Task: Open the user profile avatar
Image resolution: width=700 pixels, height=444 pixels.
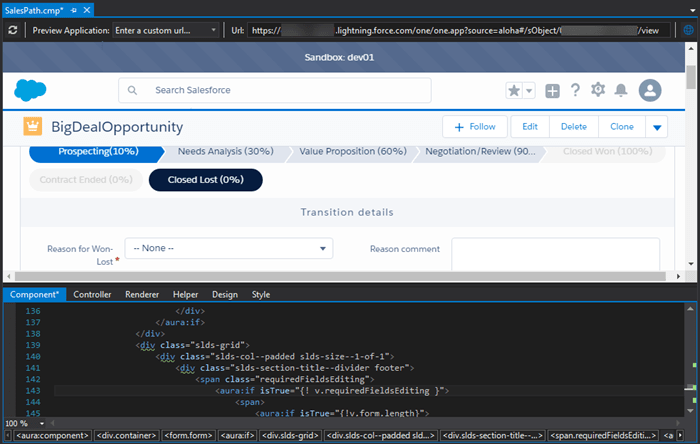Action: click(x=650, y=90)
